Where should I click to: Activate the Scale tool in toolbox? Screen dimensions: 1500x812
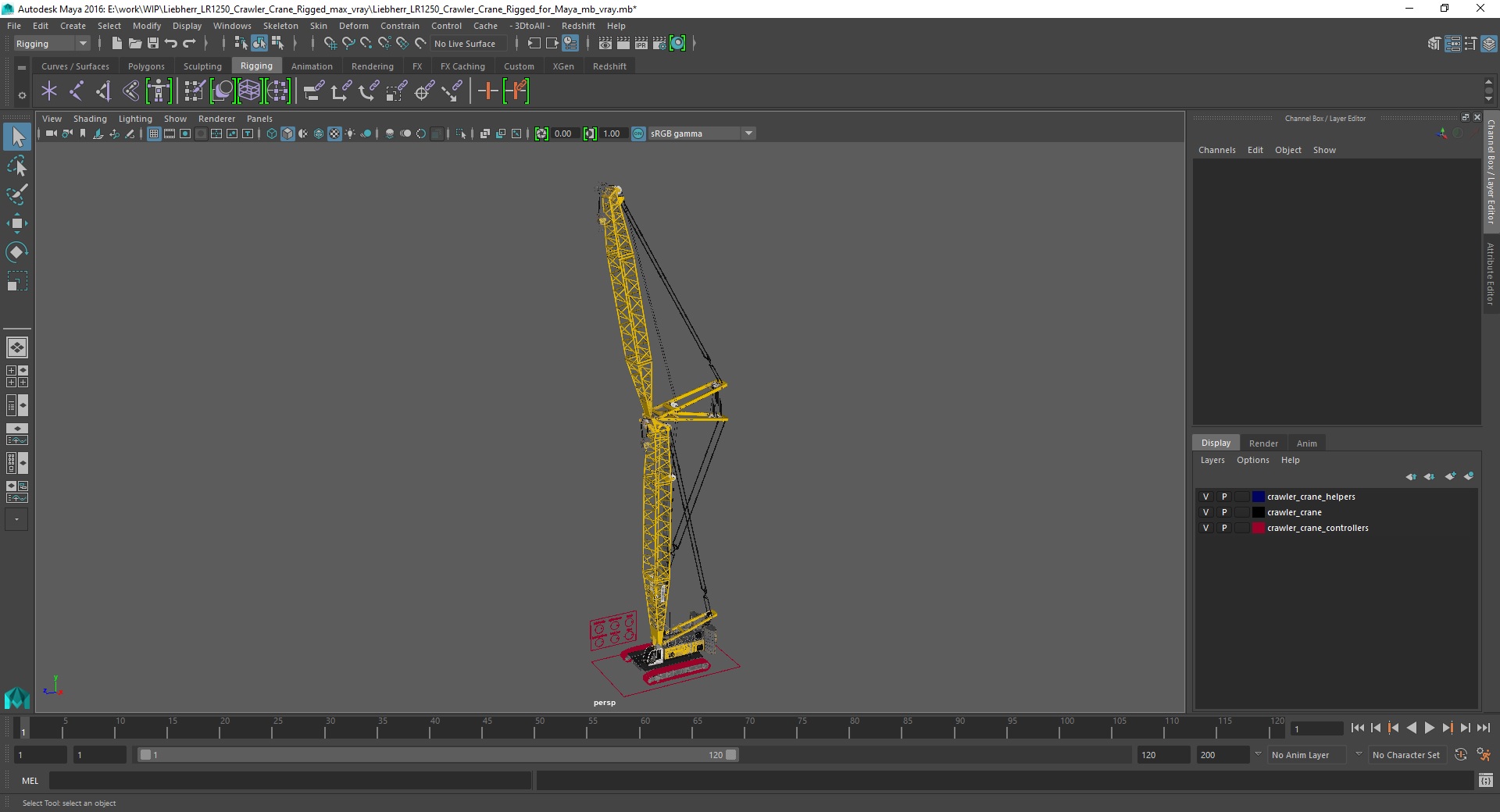pyautogui.click(x=16, y=281)
